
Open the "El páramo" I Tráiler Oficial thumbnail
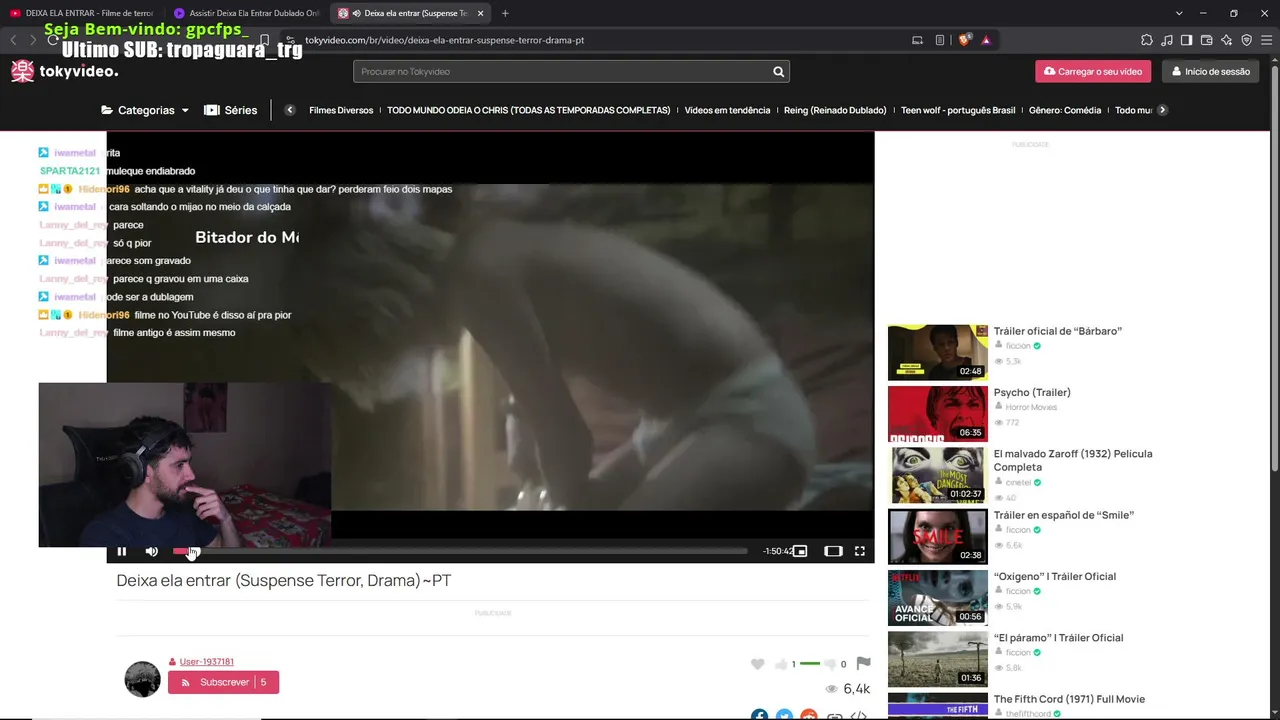point(938,659)
